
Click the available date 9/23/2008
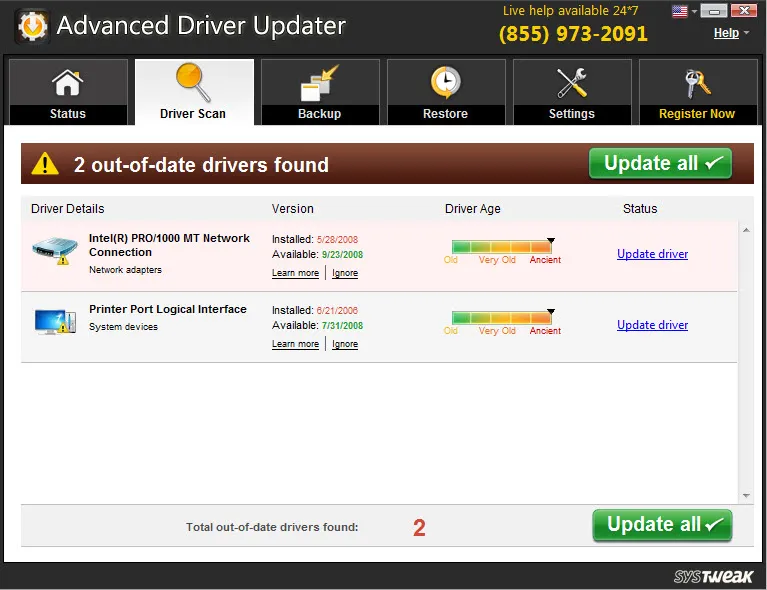[x=342, y=254]
